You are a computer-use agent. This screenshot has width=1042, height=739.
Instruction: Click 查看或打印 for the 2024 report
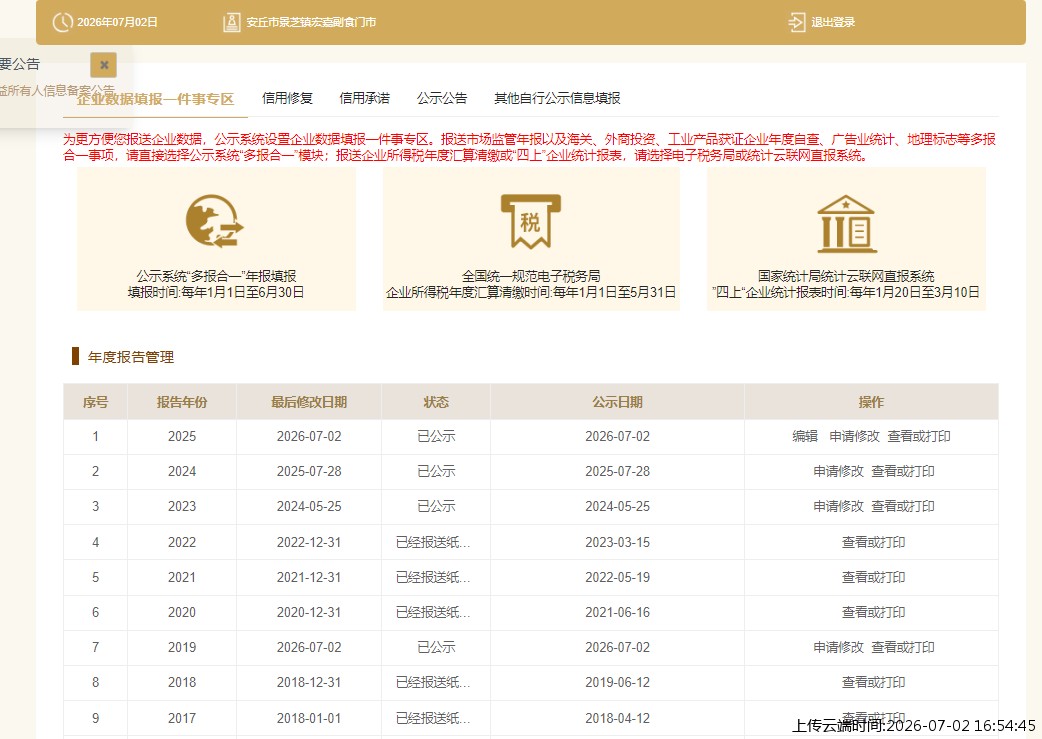pos(903,471)
